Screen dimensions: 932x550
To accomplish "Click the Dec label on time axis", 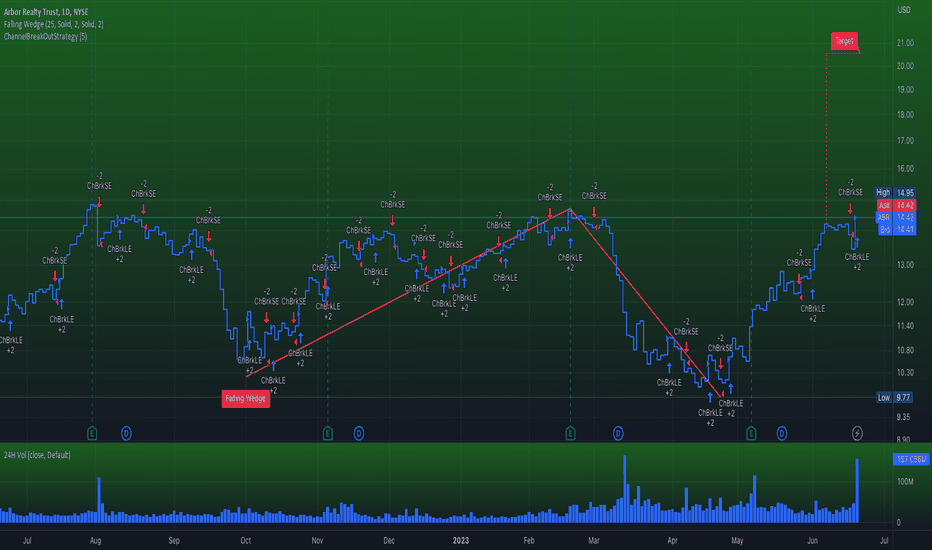I will [389, 540].
